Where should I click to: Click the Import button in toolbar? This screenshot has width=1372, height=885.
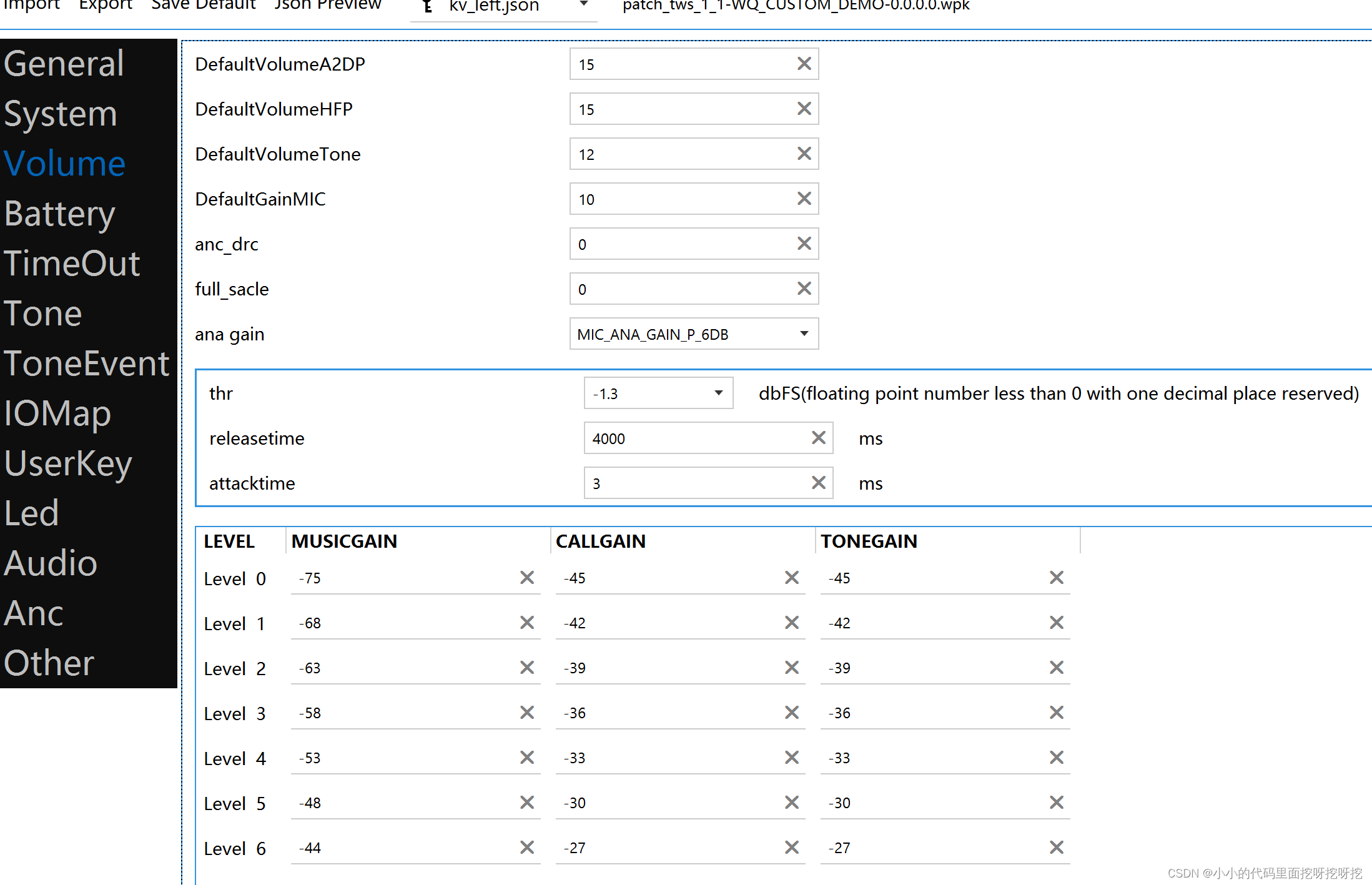coord(33,6)
